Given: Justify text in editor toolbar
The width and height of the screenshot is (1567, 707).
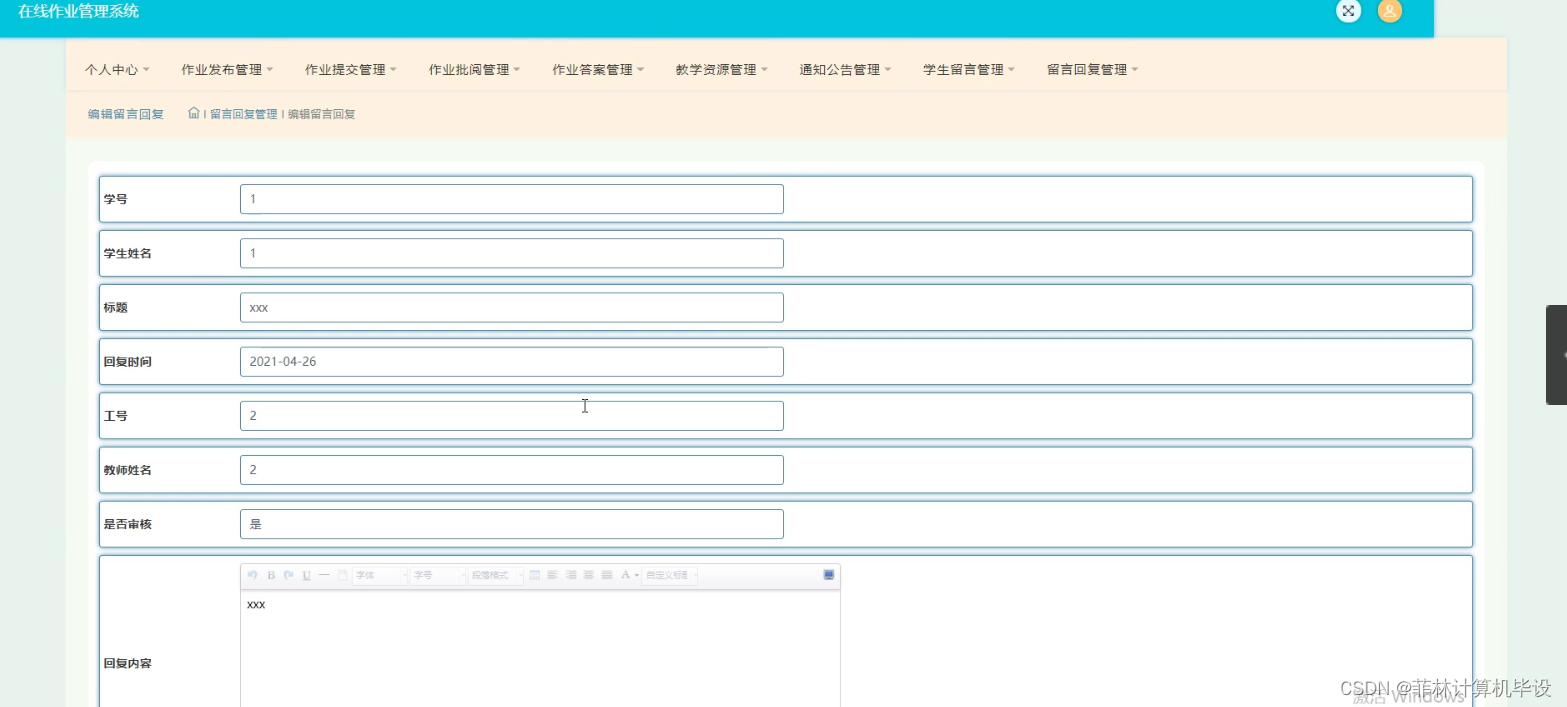Looking at the screenshot, I should click(x=607, y=575).
